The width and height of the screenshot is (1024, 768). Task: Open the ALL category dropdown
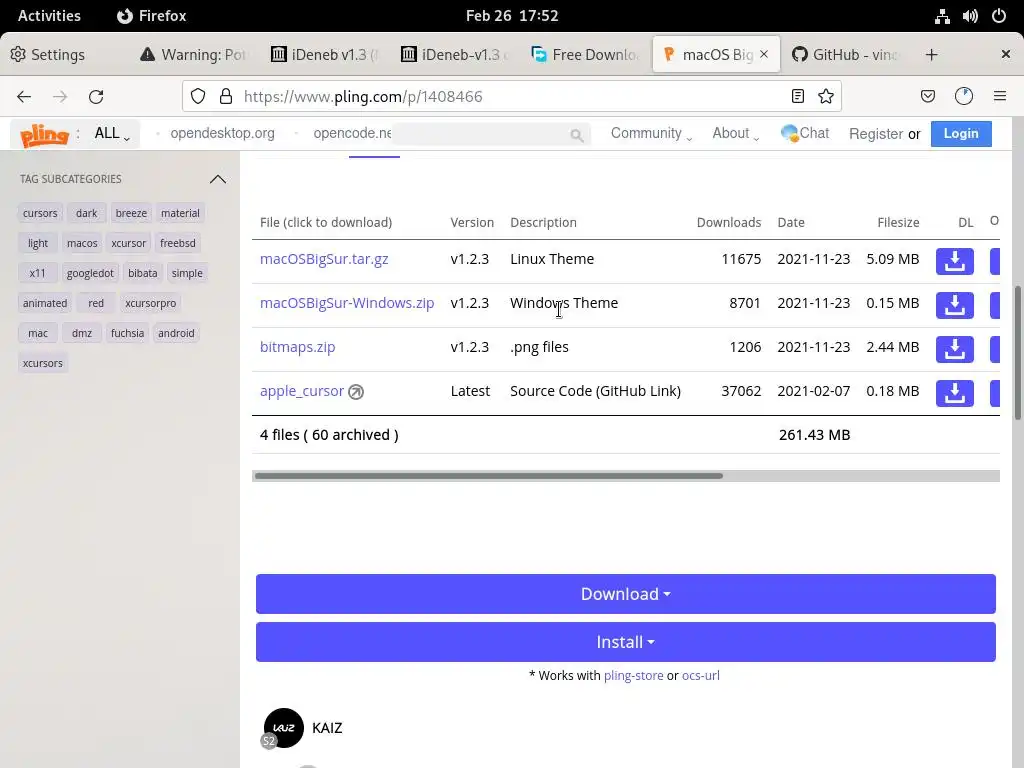point(112,134)
